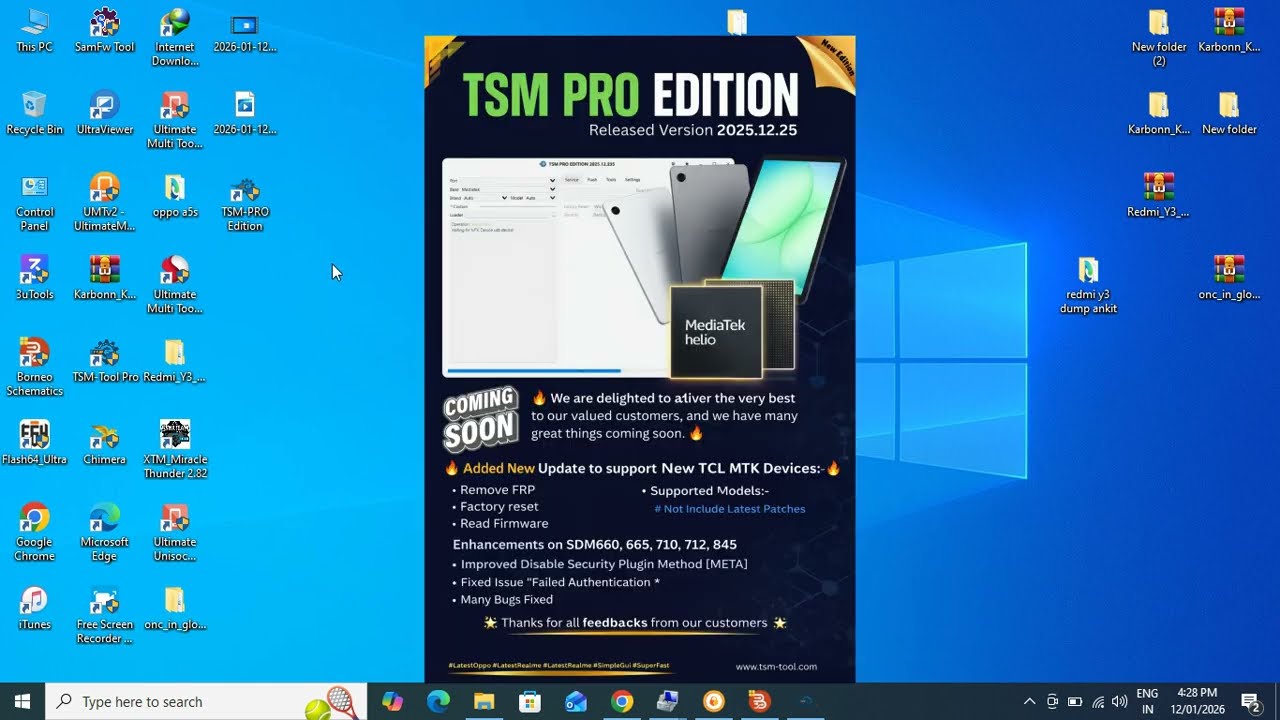Launch TSM-PRO Edition shortcut
The image size is (1280, 720).
click(245, 202)
